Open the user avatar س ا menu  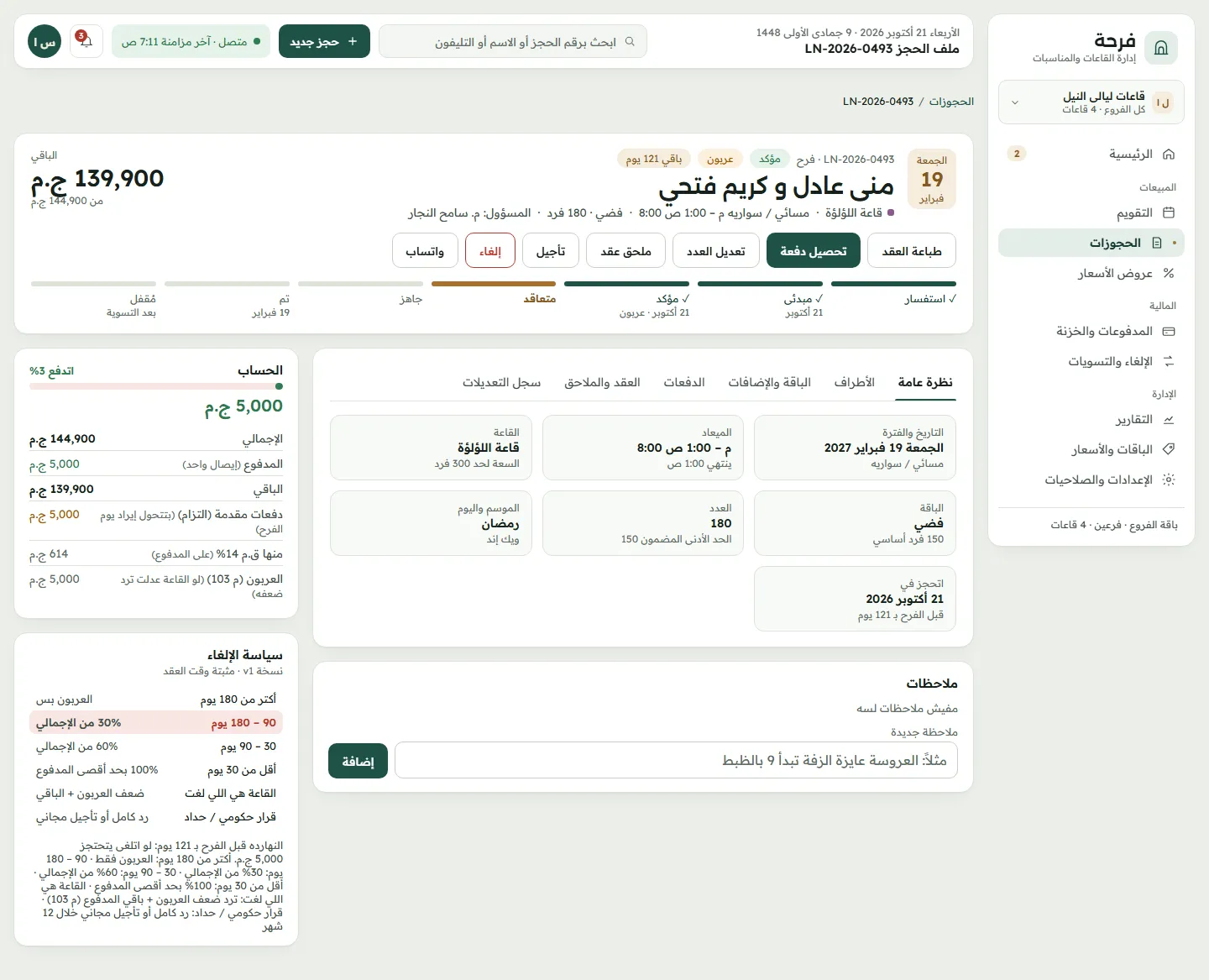click(x=44, y=41)
